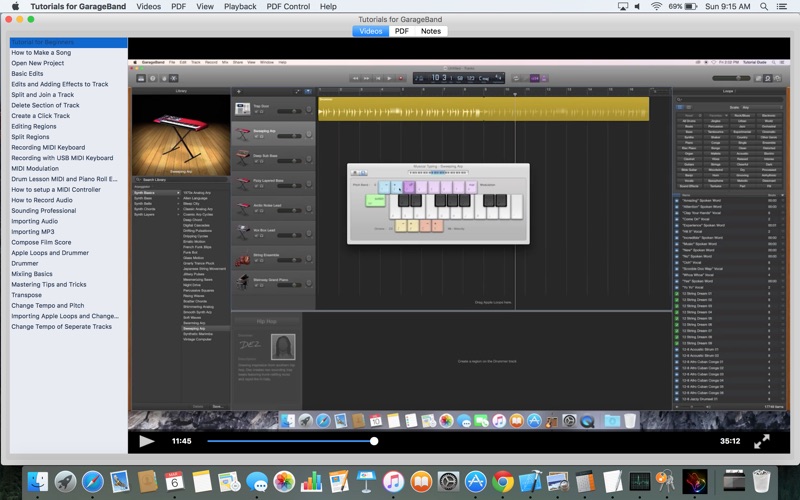Image resolution: width=800 pixels, height=500 pixels.
Task: Choose 'Recording MIDI Keyboard'
Action: tap(68, 147)
